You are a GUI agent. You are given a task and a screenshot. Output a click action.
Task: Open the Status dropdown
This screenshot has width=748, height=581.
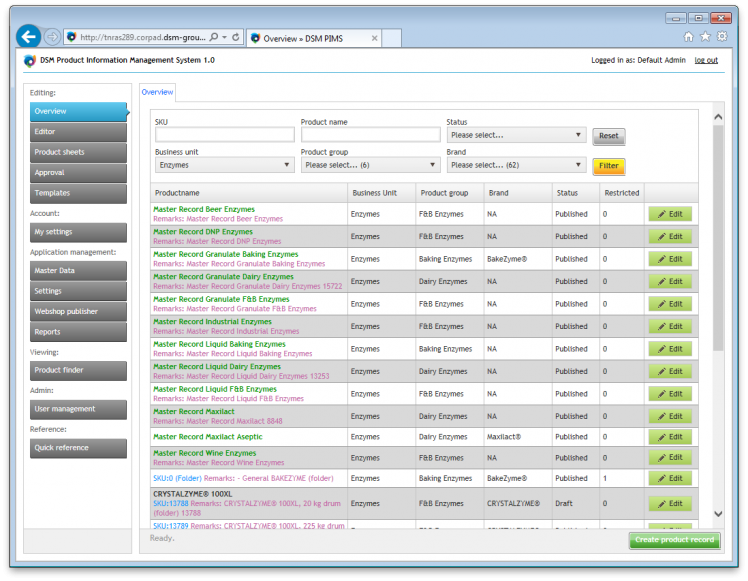pos(517,135)
